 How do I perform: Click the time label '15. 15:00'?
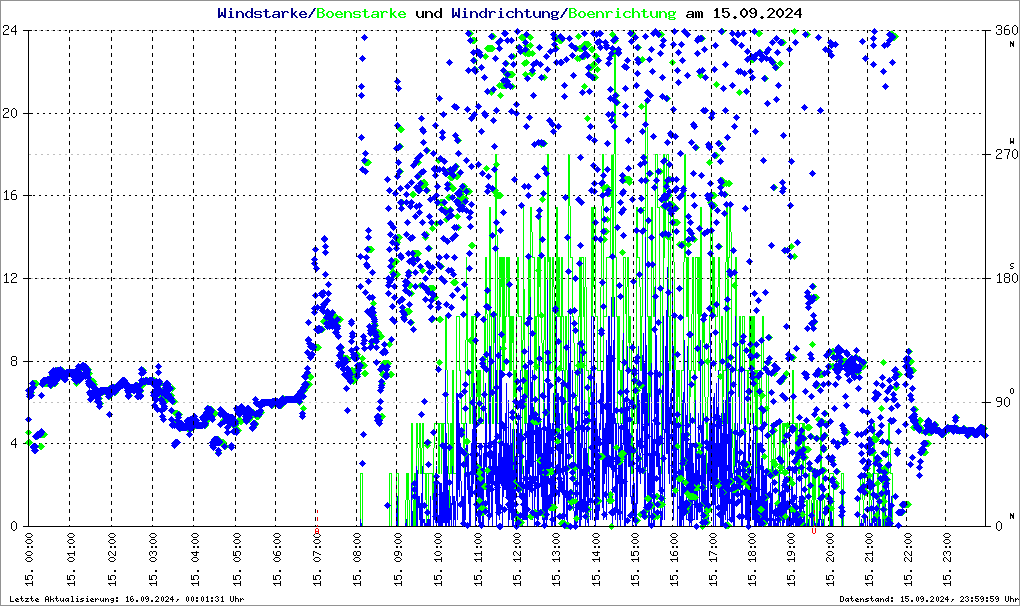634,559
